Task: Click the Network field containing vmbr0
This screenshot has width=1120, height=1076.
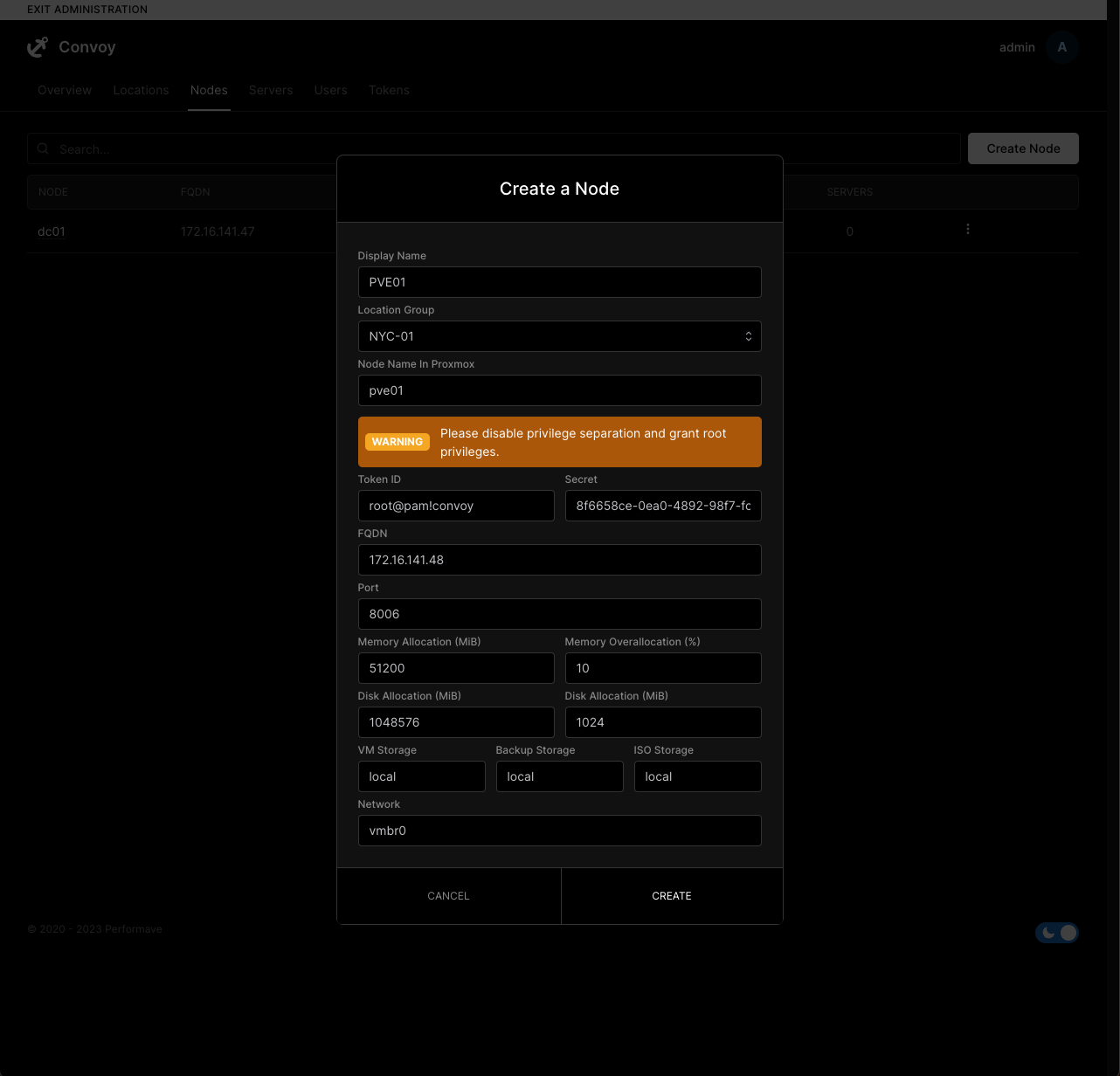Action: 559,831
